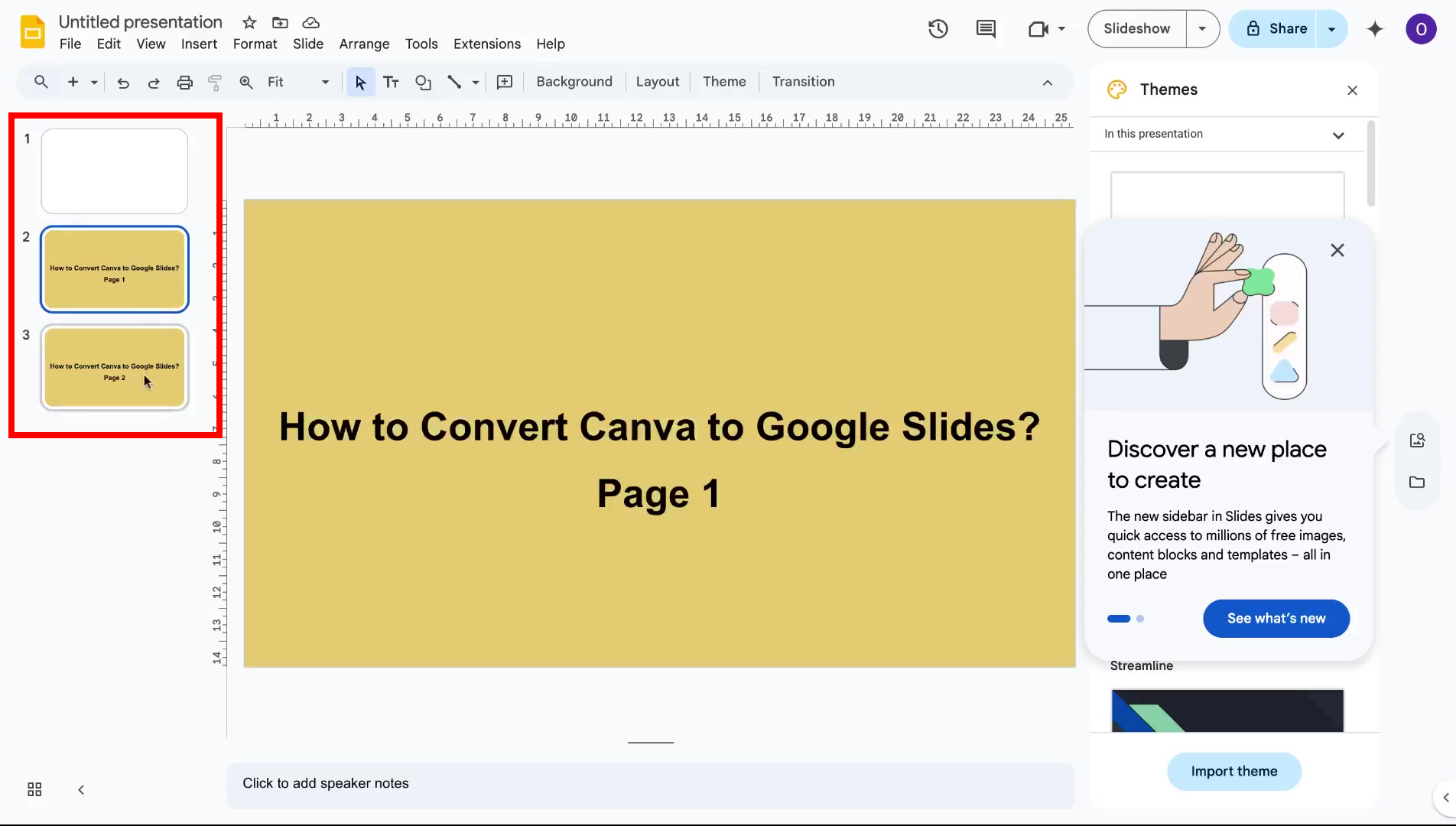The height and width of the screenshot is (826, 1456).
Task: Open the Gemini assistant
Action: (x=1375, y=29)
